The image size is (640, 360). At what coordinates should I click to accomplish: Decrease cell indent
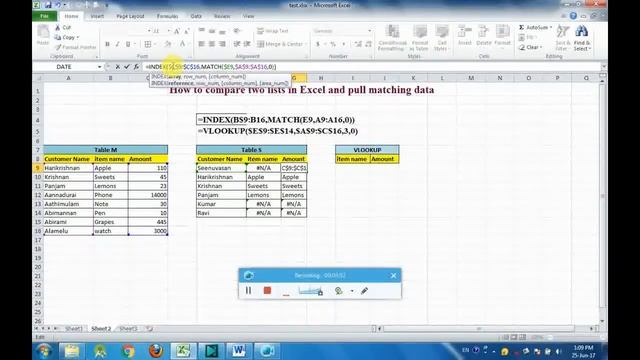pos(237,44)
